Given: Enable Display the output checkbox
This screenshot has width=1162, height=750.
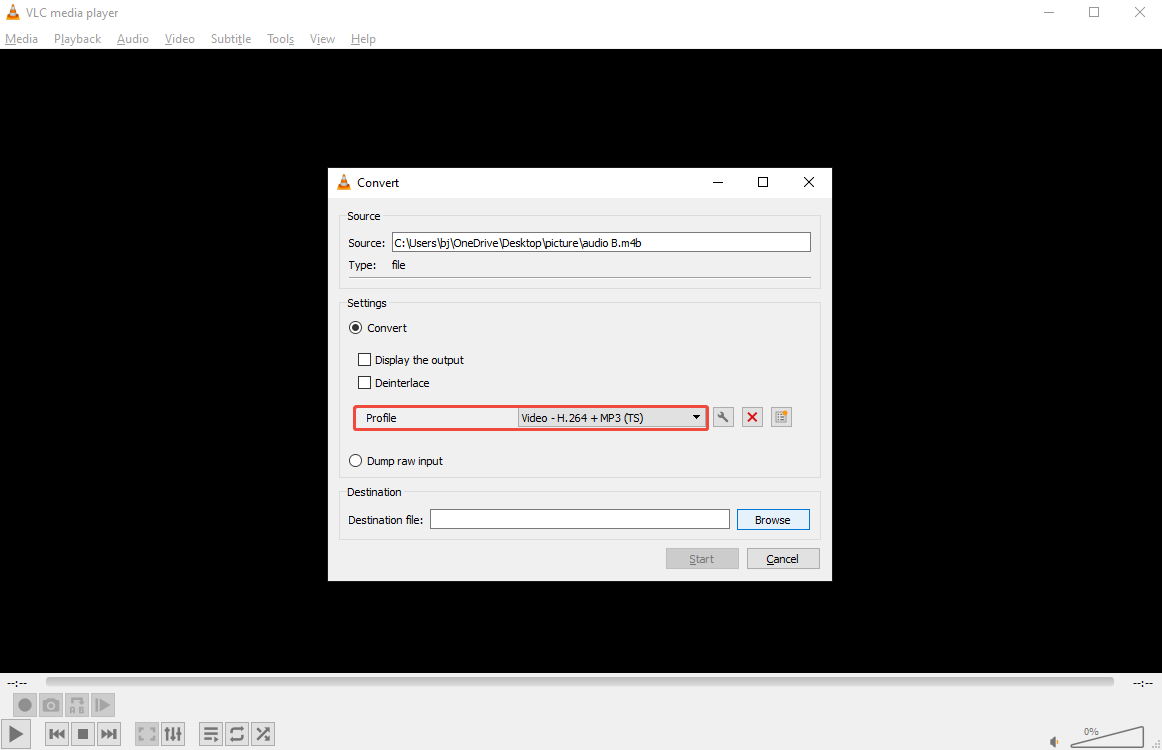Looking at the screenshot, I should (365, 359).
